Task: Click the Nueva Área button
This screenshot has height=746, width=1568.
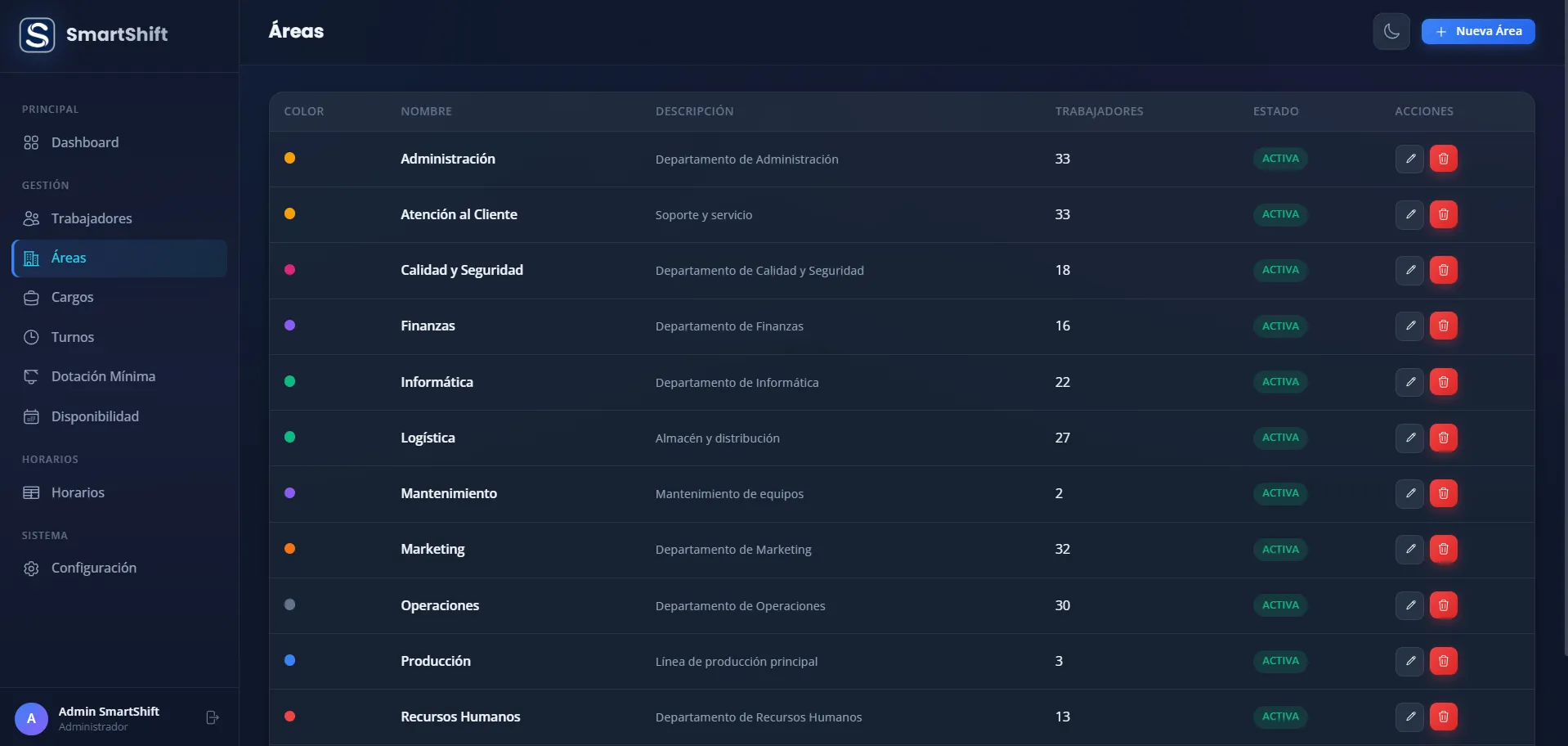Action: [x=1478, y=31]
